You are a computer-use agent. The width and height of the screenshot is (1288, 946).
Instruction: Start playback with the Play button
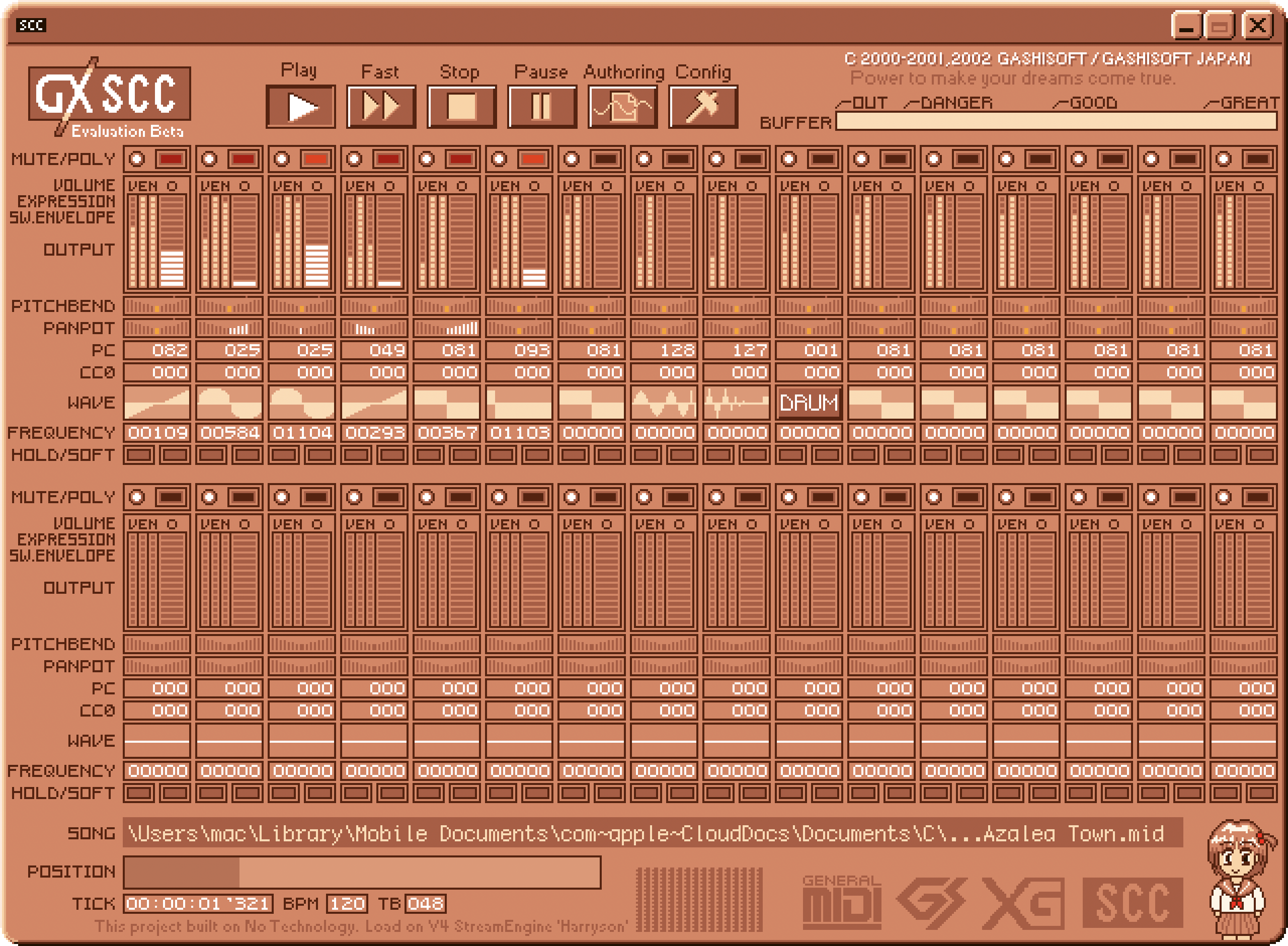300,107
